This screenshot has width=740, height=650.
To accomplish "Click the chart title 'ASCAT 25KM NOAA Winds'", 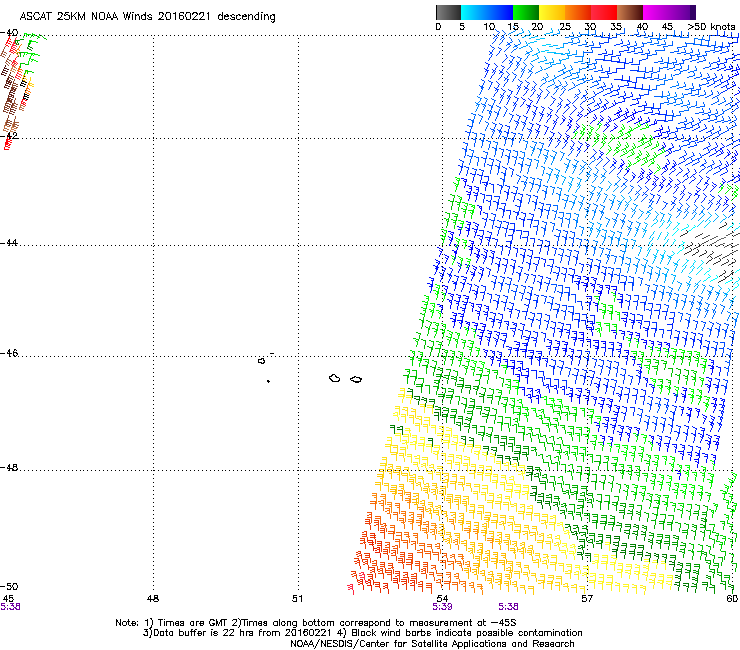I will click(87, 16).
